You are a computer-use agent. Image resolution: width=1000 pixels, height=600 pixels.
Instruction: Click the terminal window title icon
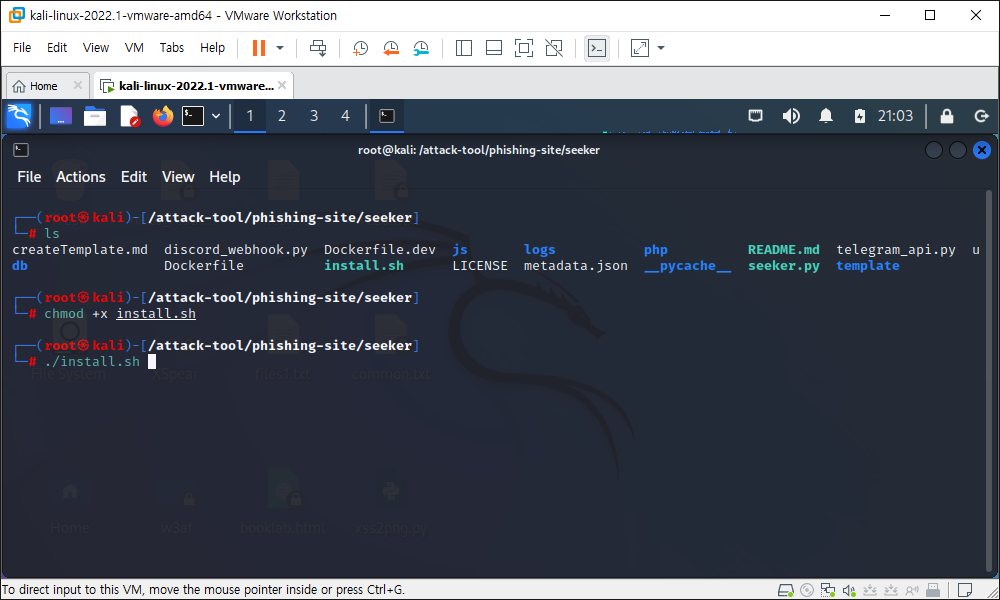[21, 150]
